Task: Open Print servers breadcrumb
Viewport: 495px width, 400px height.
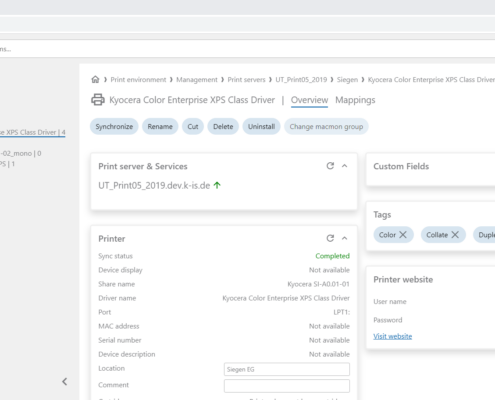Action: (246, 80)
